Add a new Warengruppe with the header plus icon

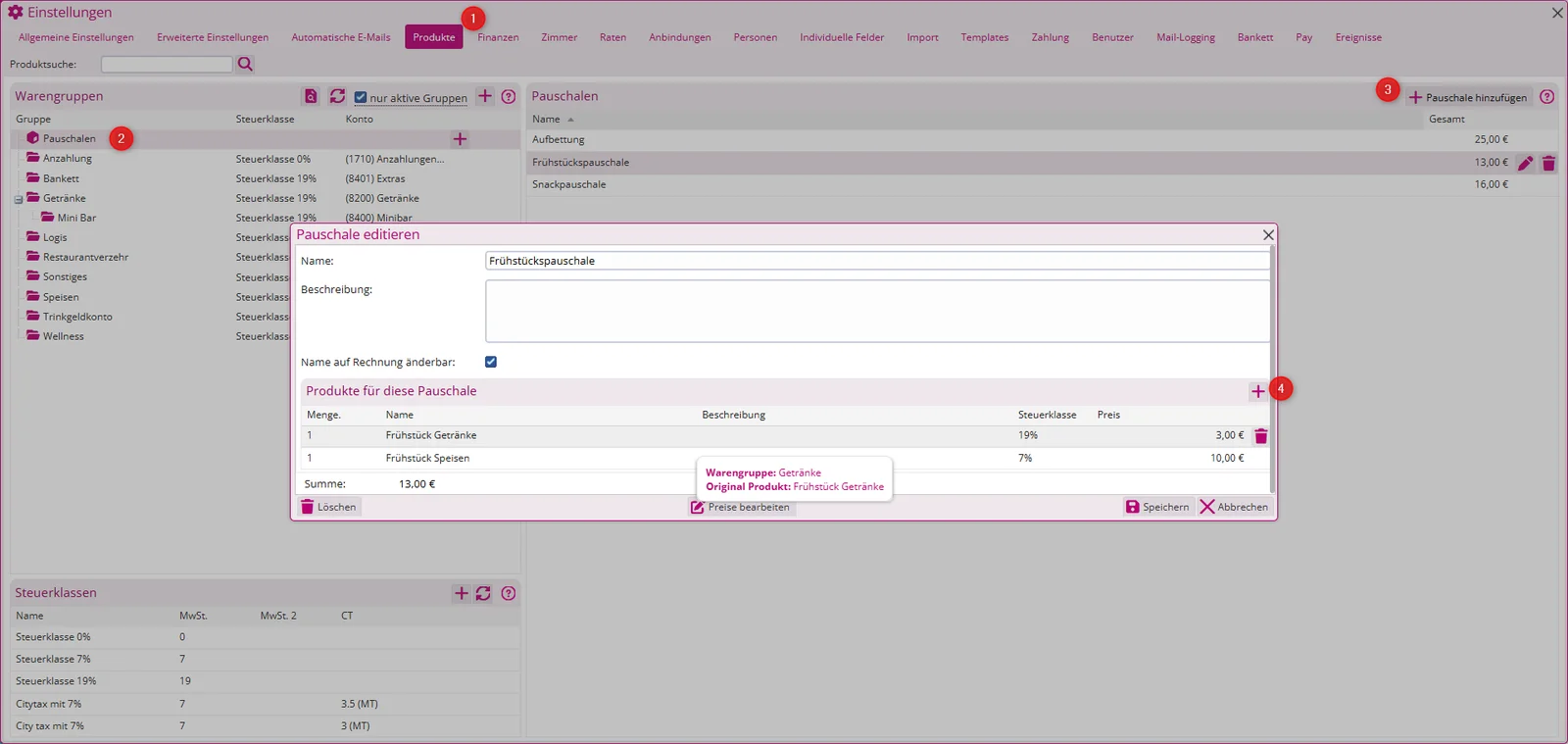(x=485, y=96)
